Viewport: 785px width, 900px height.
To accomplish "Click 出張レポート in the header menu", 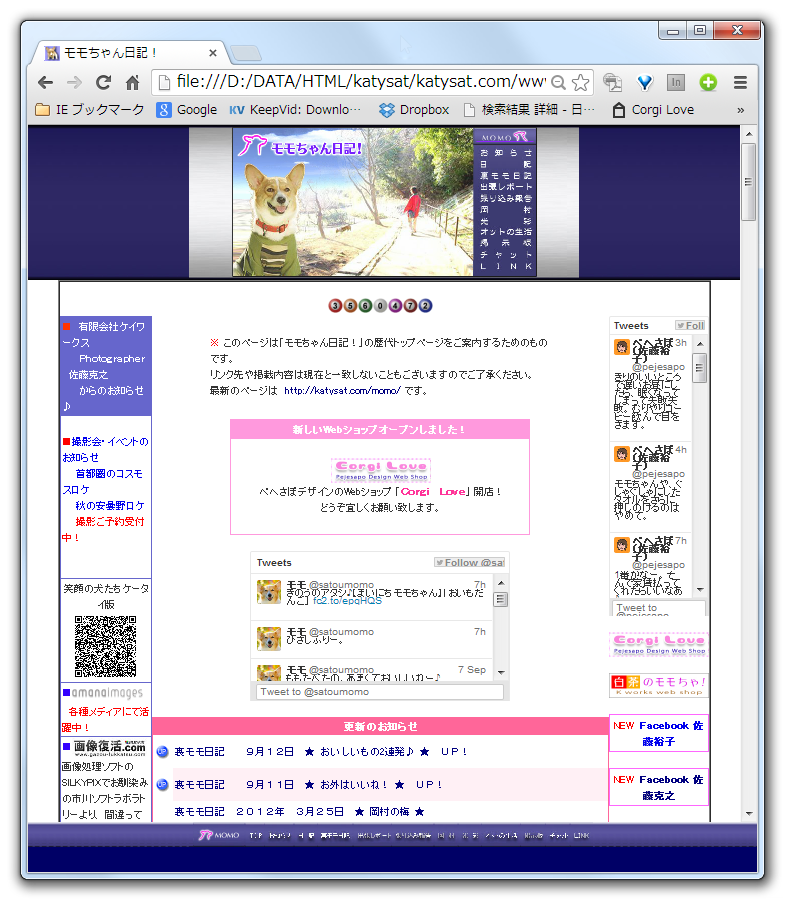I will [x=506, y=187].
